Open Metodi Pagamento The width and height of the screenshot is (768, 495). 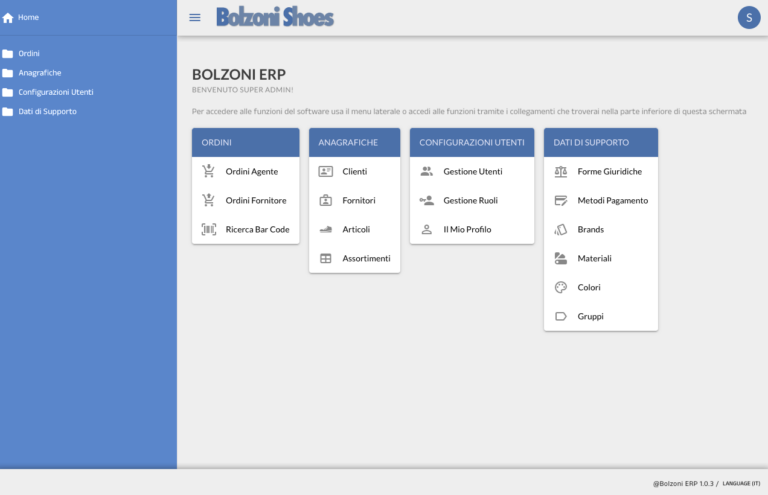click(613, 200)
